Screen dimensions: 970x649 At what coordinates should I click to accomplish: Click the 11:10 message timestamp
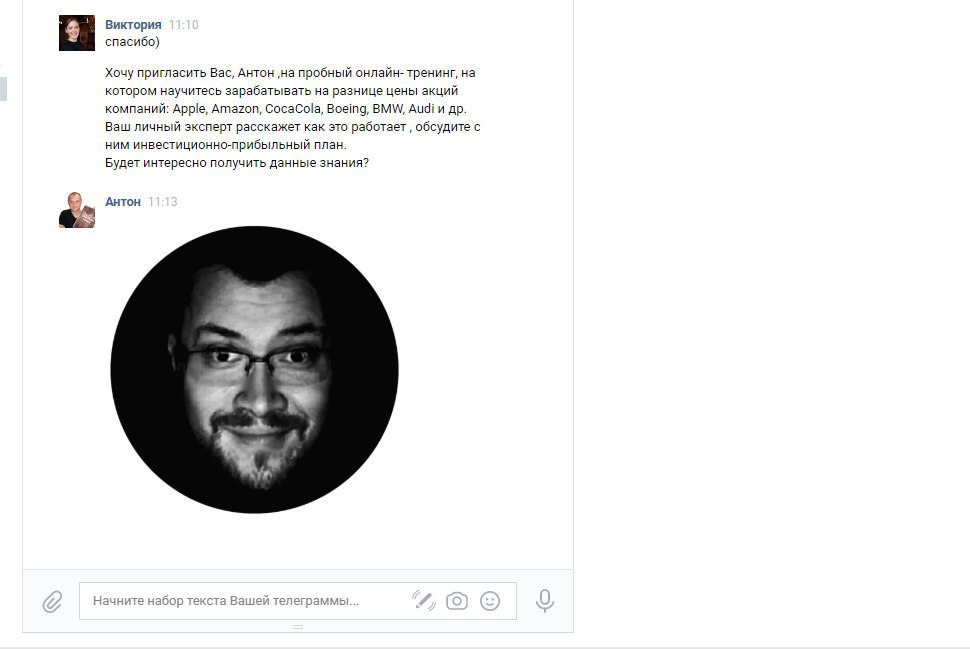click(x=183, y=25)
